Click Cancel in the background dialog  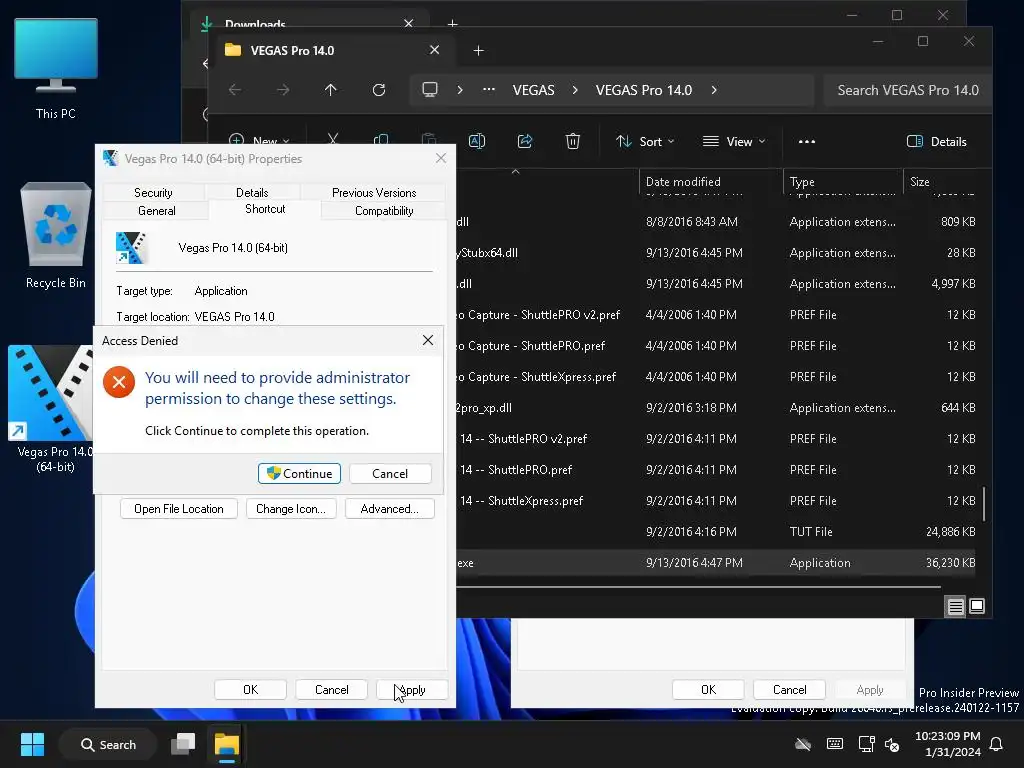tap(790, 690)
